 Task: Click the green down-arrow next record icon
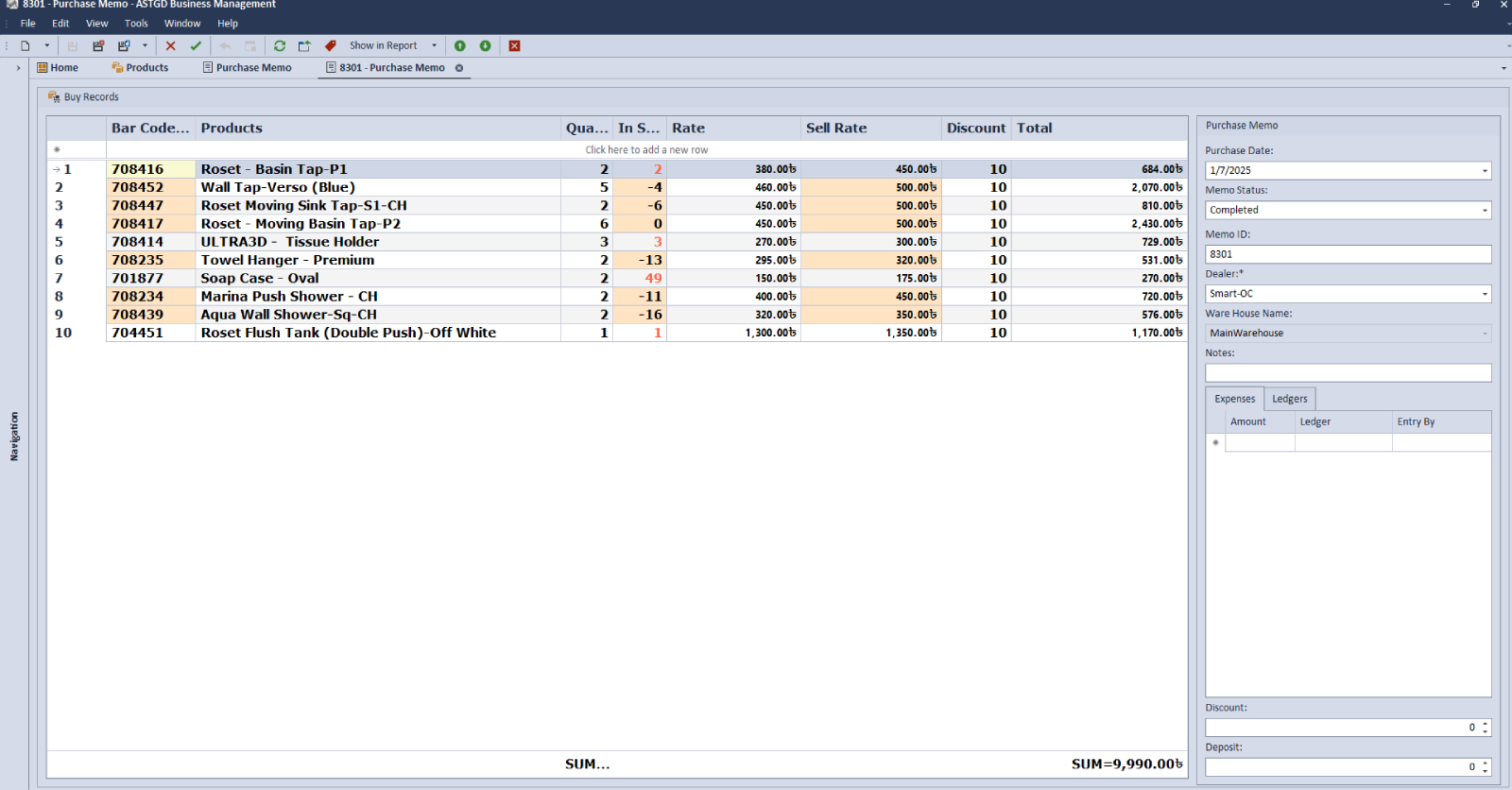click(x=485, y=45)
